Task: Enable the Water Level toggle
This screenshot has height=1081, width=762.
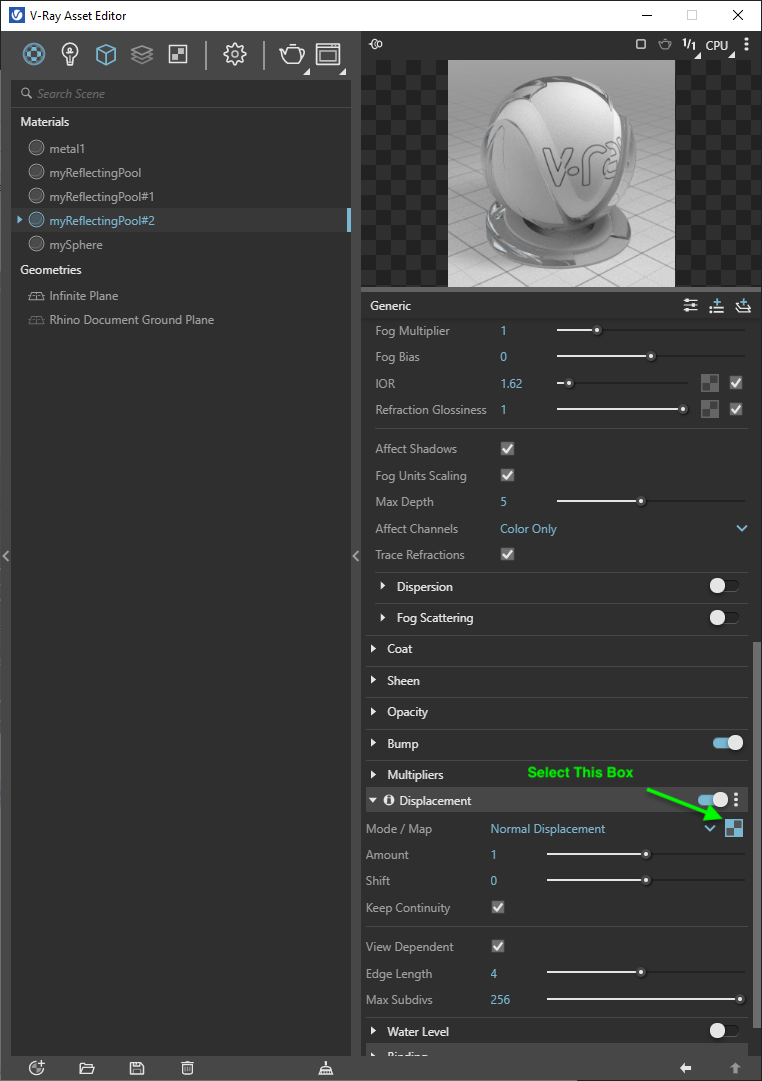Action: tap(724, 1030)
